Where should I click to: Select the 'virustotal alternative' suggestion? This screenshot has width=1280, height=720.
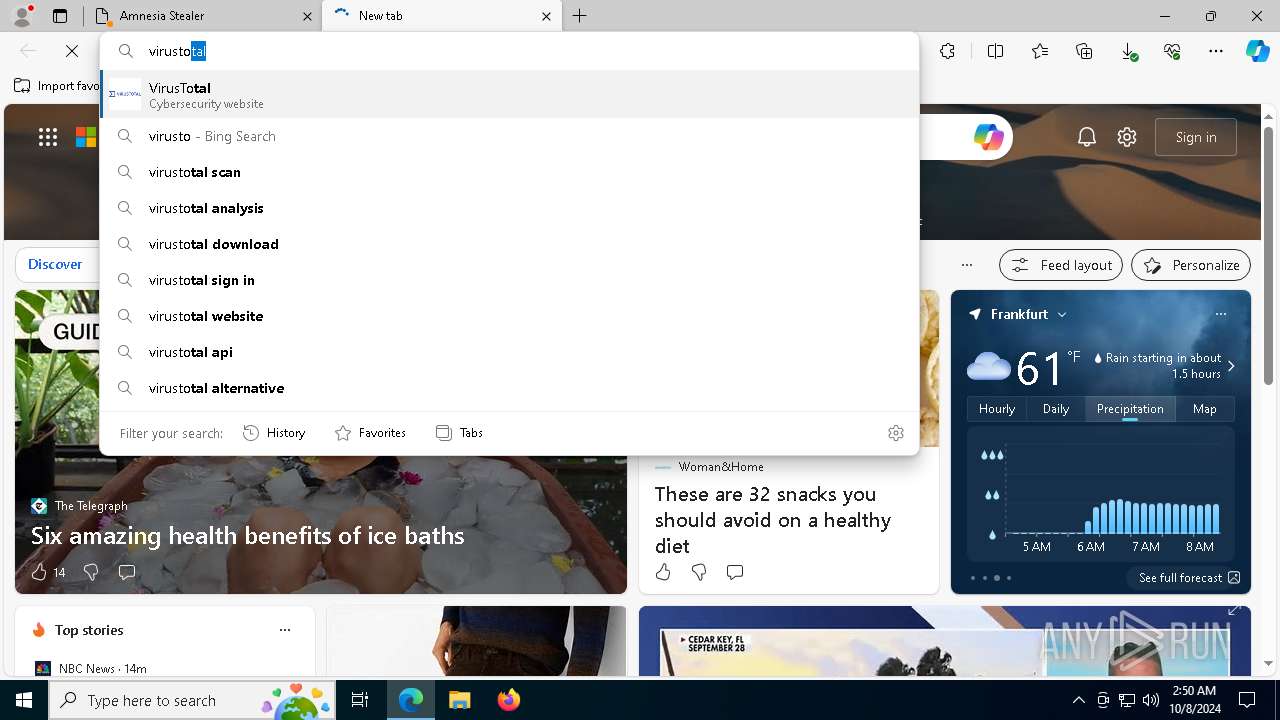tap(509, 388)
